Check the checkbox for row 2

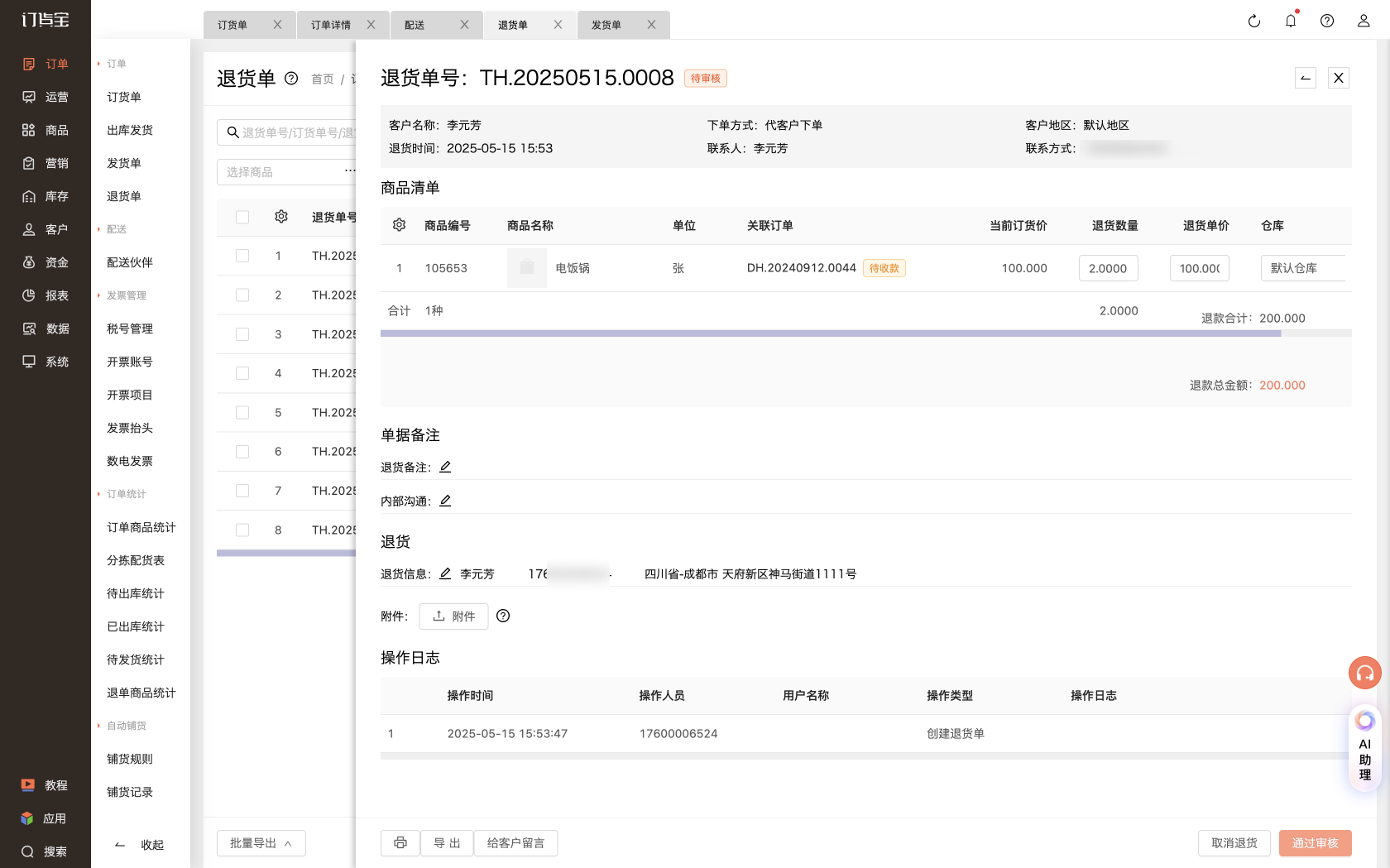click(242, 295)
